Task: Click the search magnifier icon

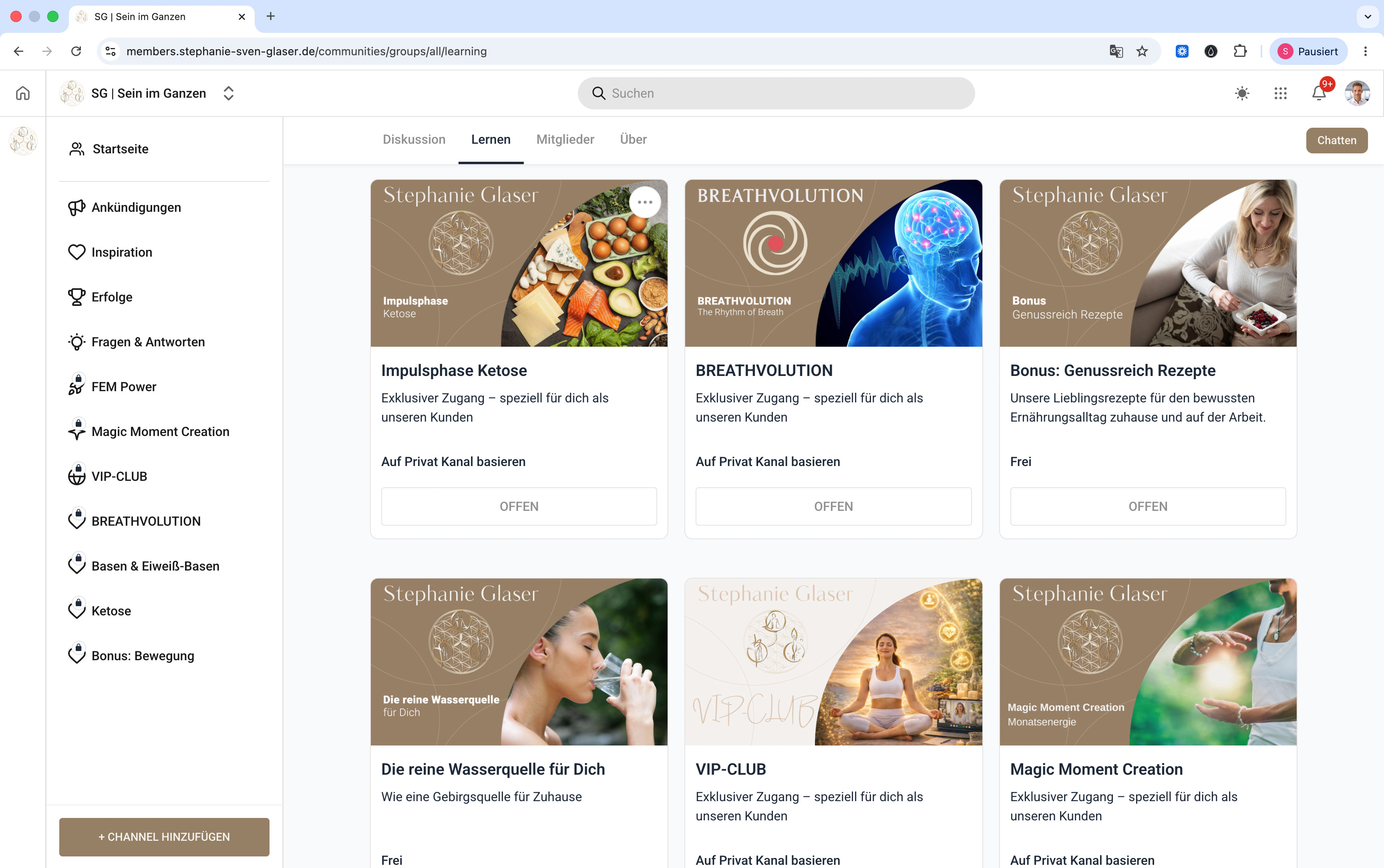Action: pyautogui.click(x=599, y=93)
